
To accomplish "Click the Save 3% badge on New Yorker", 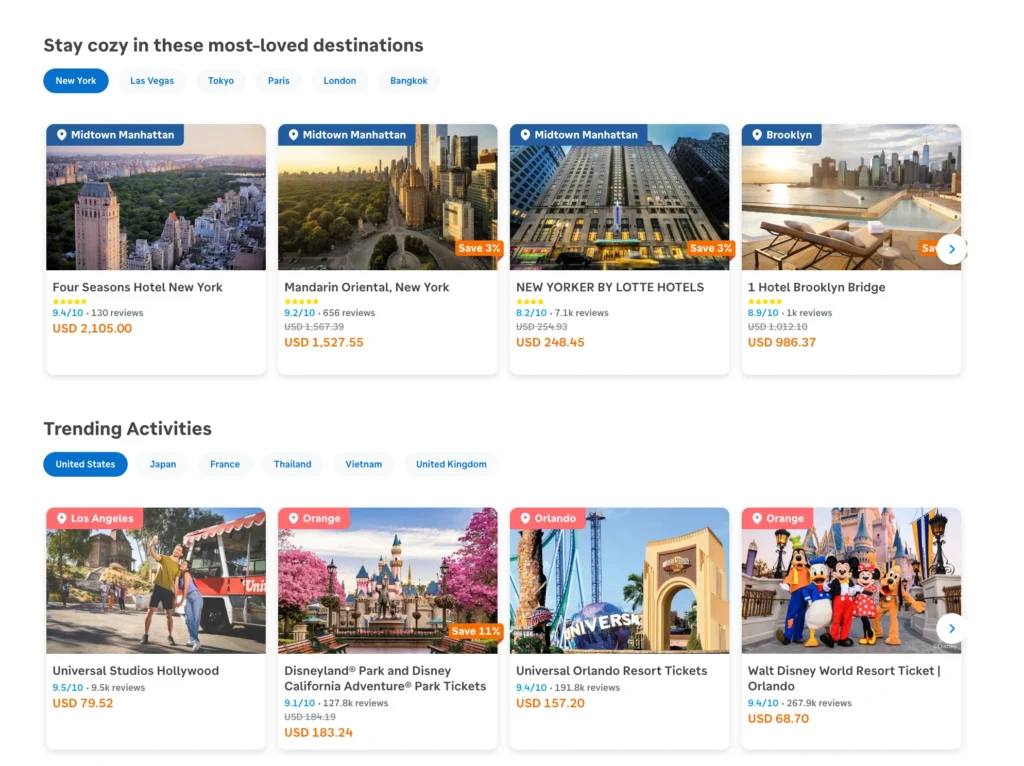I will tap(710, 248).
